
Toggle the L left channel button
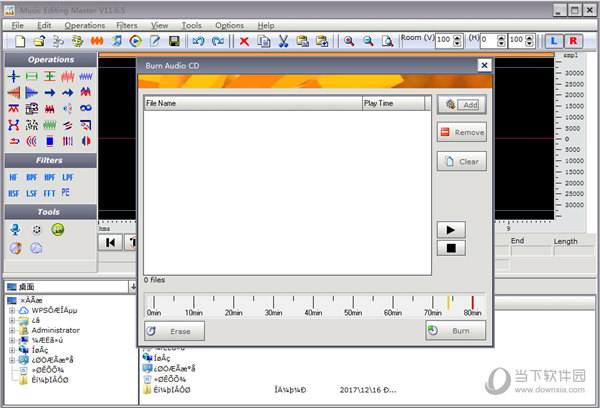tap(554, 41)
